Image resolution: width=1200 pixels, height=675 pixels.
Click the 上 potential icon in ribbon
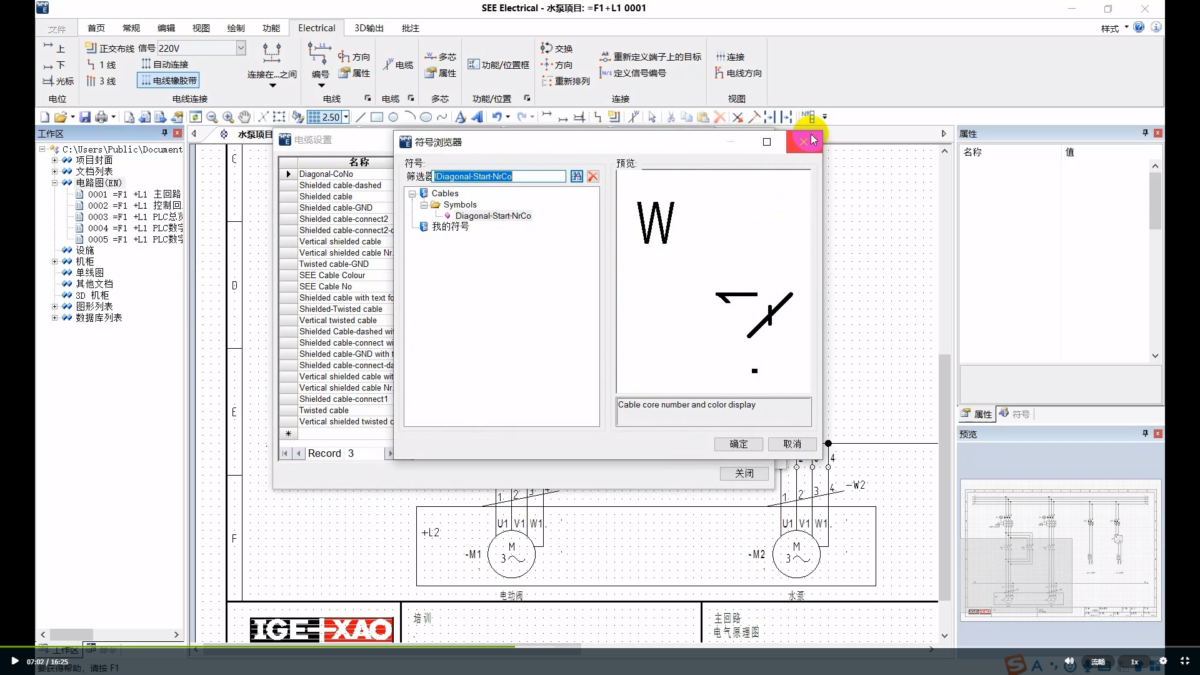pyautogui.click(x=54, y=48)
